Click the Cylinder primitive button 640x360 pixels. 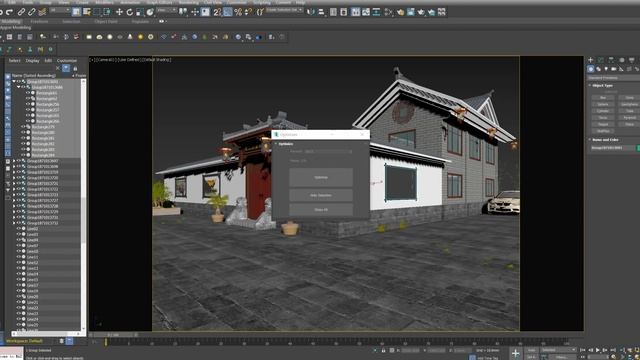point(603,111)
